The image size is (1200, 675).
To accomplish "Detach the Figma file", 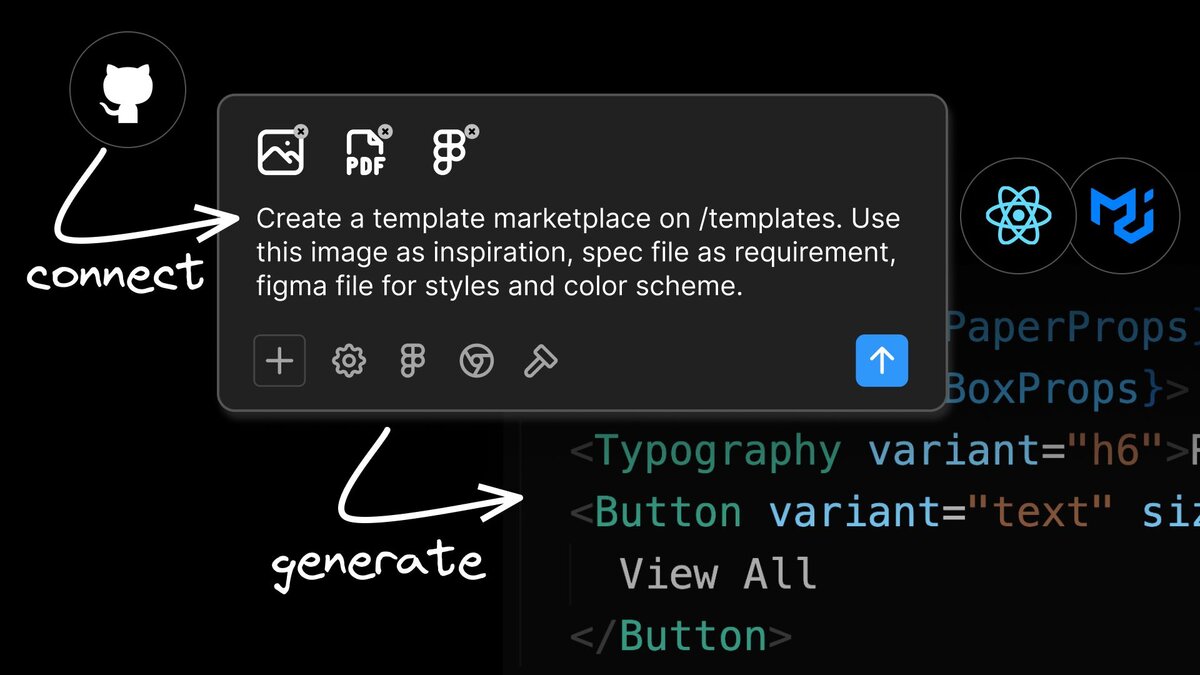I will 470,131.
